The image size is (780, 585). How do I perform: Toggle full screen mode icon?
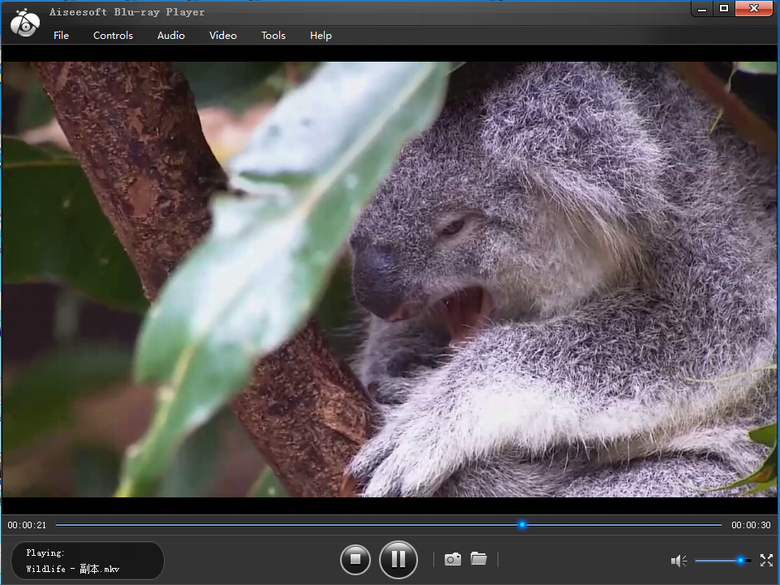pos(767,560)
